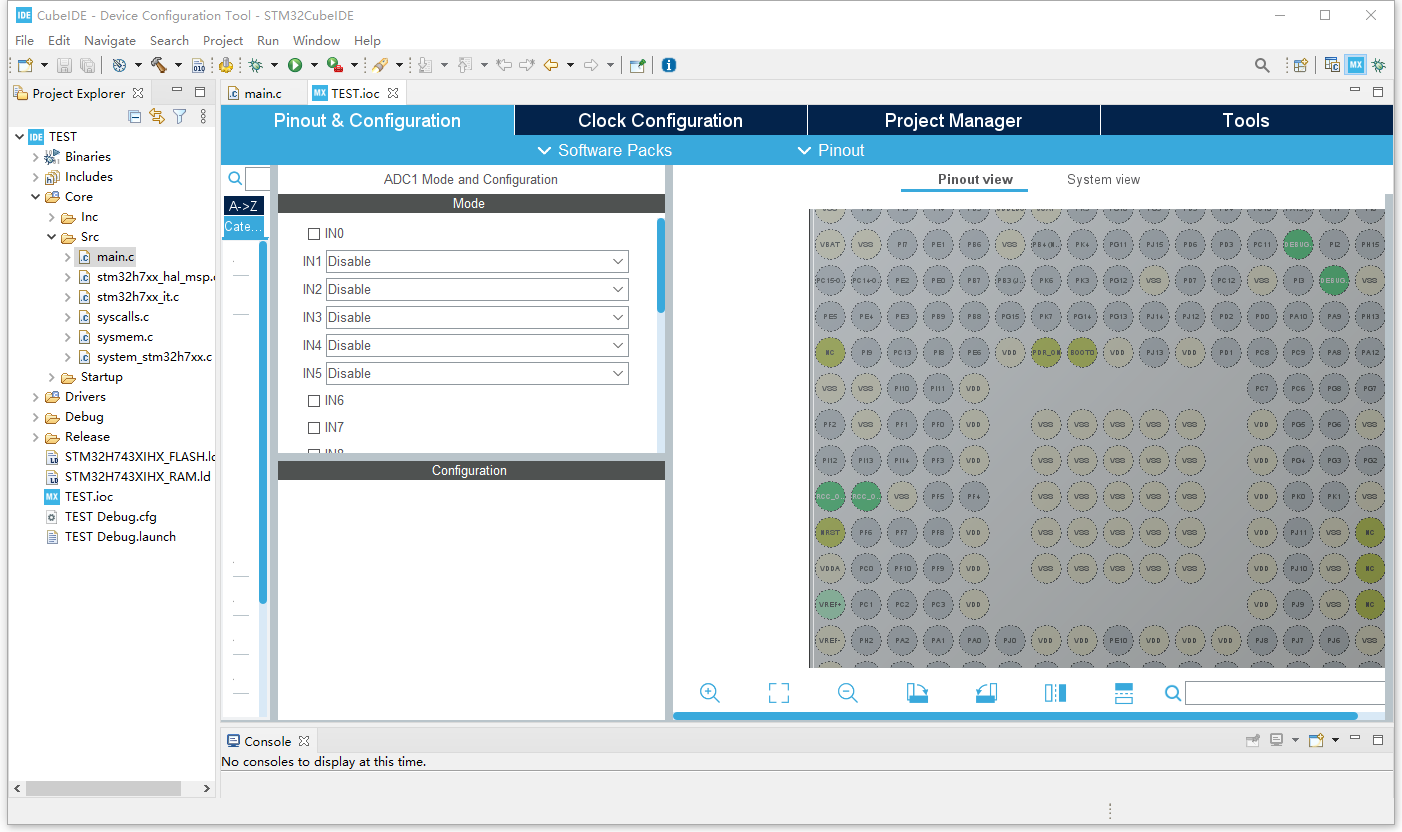Expand the Binaries tree node

click(x=36, y=157)
